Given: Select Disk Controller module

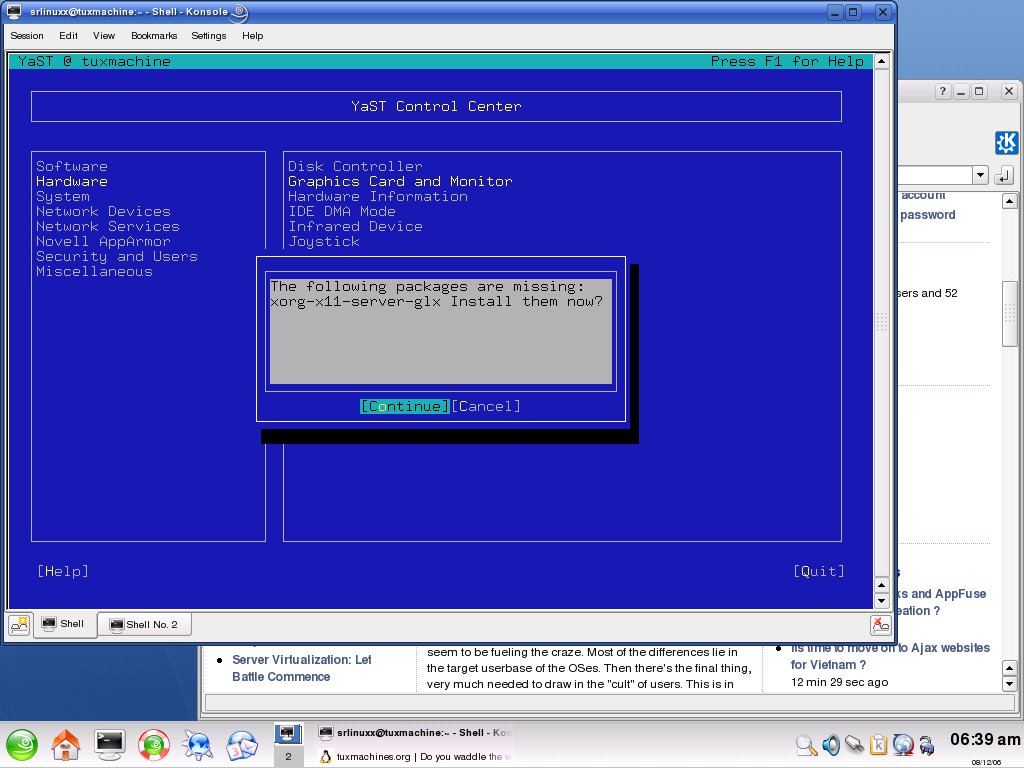Looking at the screenshot, I should (x=355, y=167).
